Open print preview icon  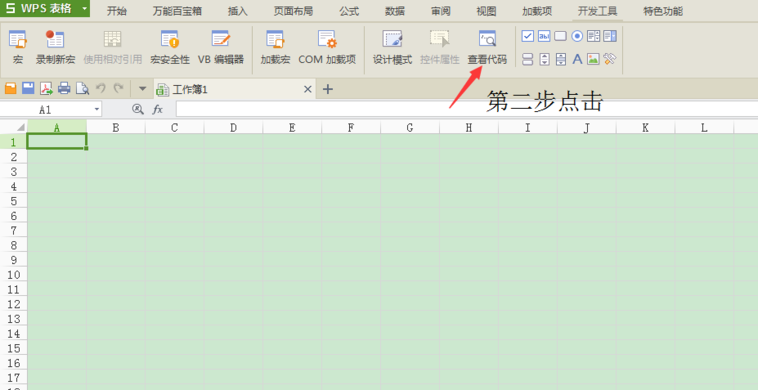click(83, 88)
